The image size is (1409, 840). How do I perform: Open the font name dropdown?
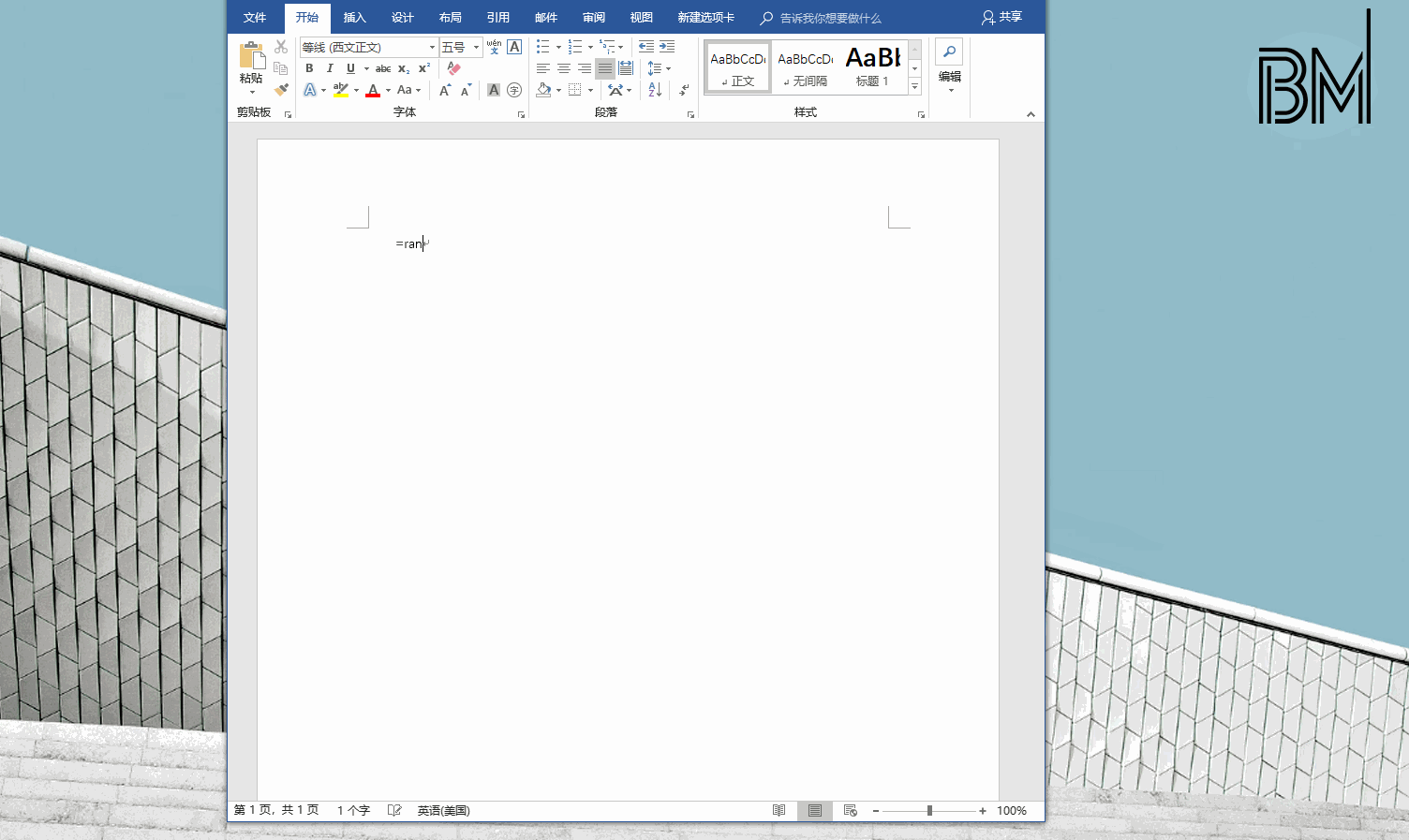[431, 46]
